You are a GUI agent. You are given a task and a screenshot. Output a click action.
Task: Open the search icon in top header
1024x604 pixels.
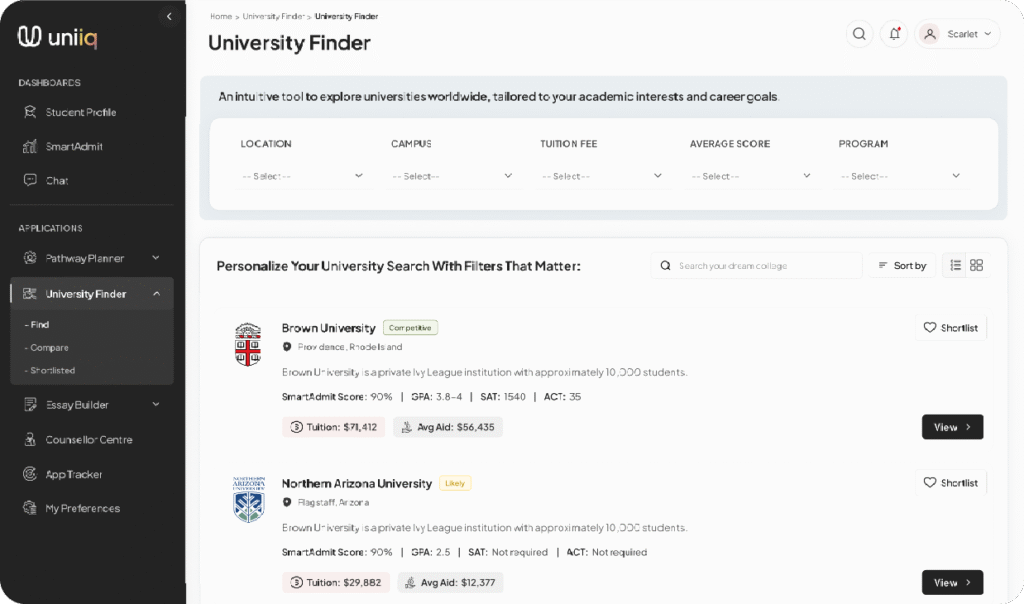pos(859,34)
